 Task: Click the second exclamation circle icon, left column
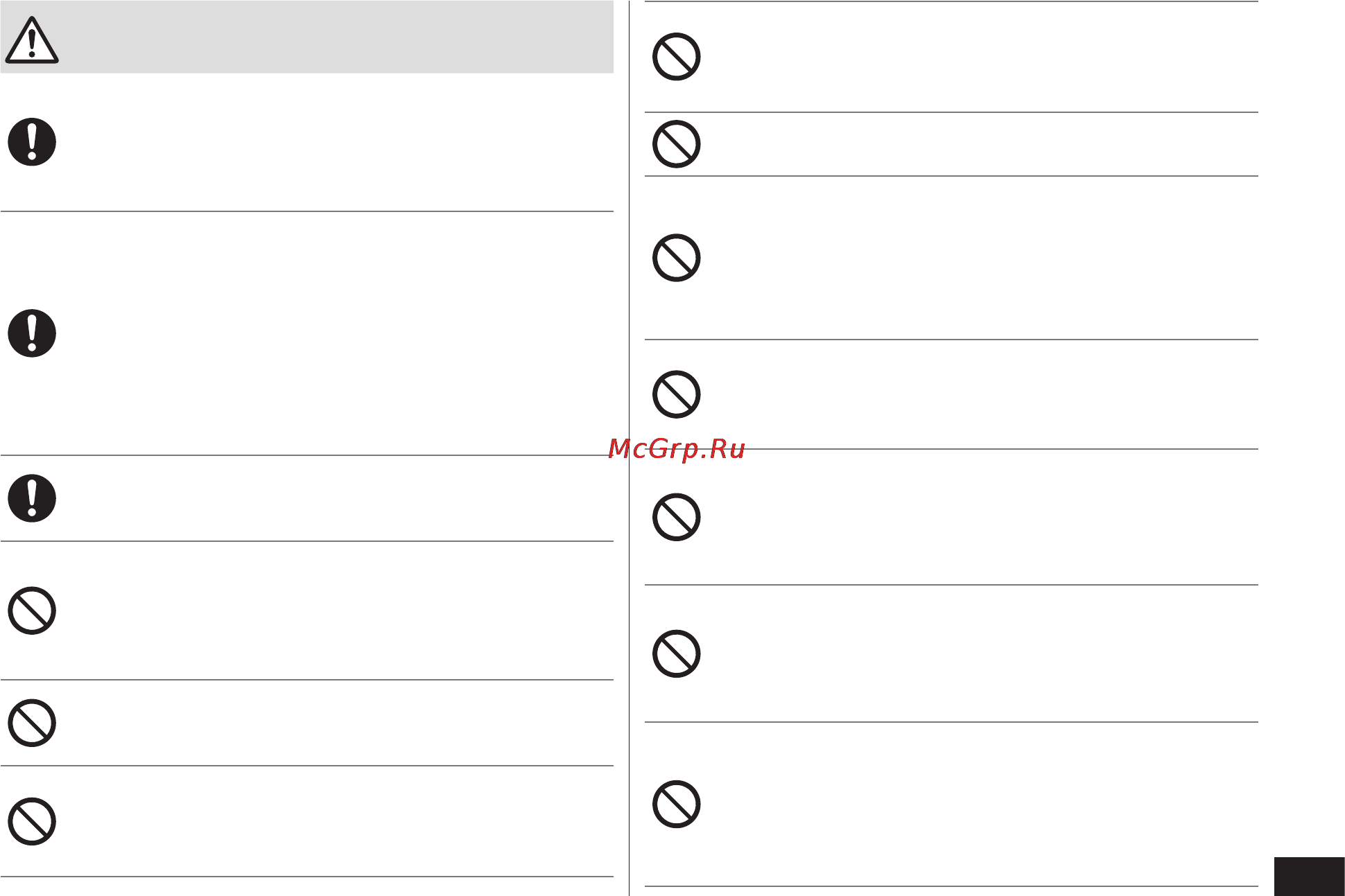tap(32, 333)
